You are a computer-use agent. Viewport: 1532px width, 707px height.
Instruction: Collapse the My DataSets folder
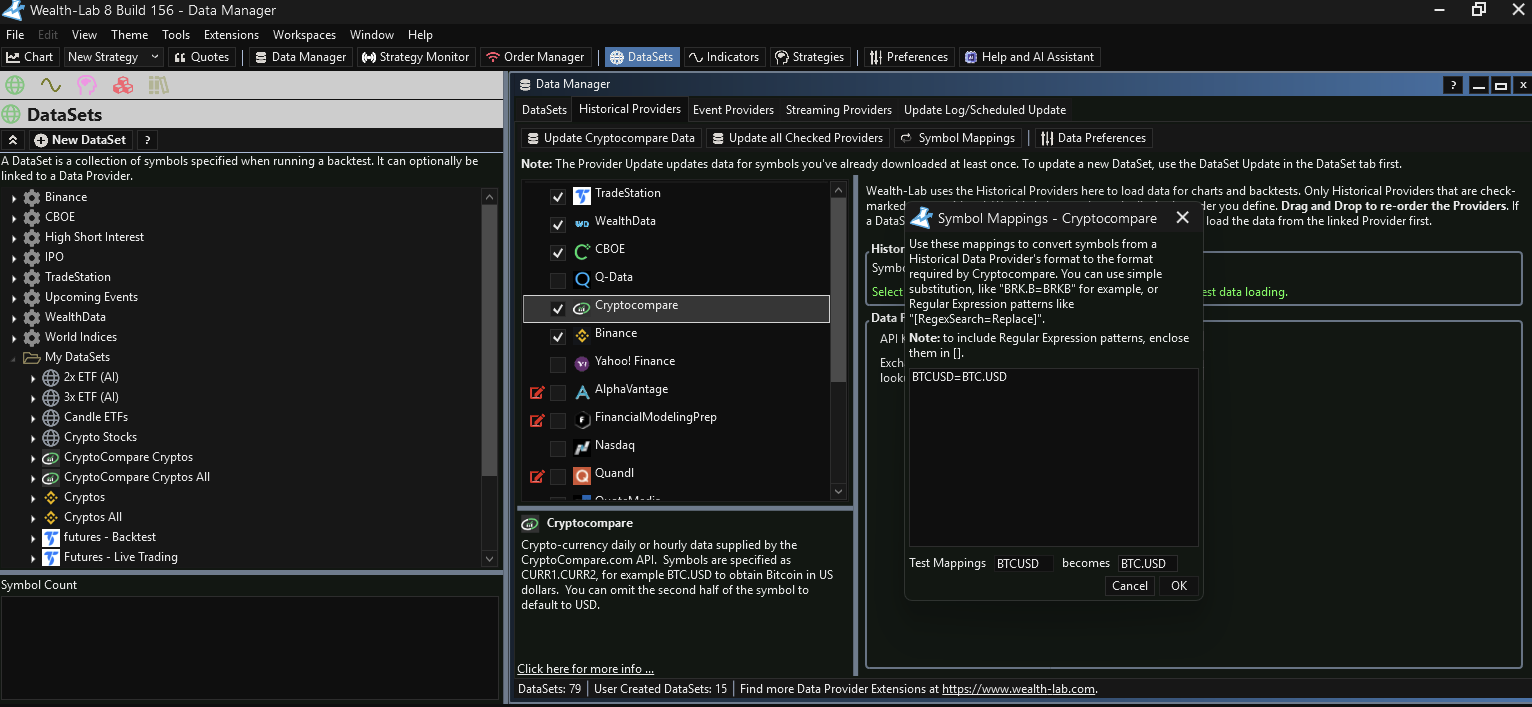point(14,358)
